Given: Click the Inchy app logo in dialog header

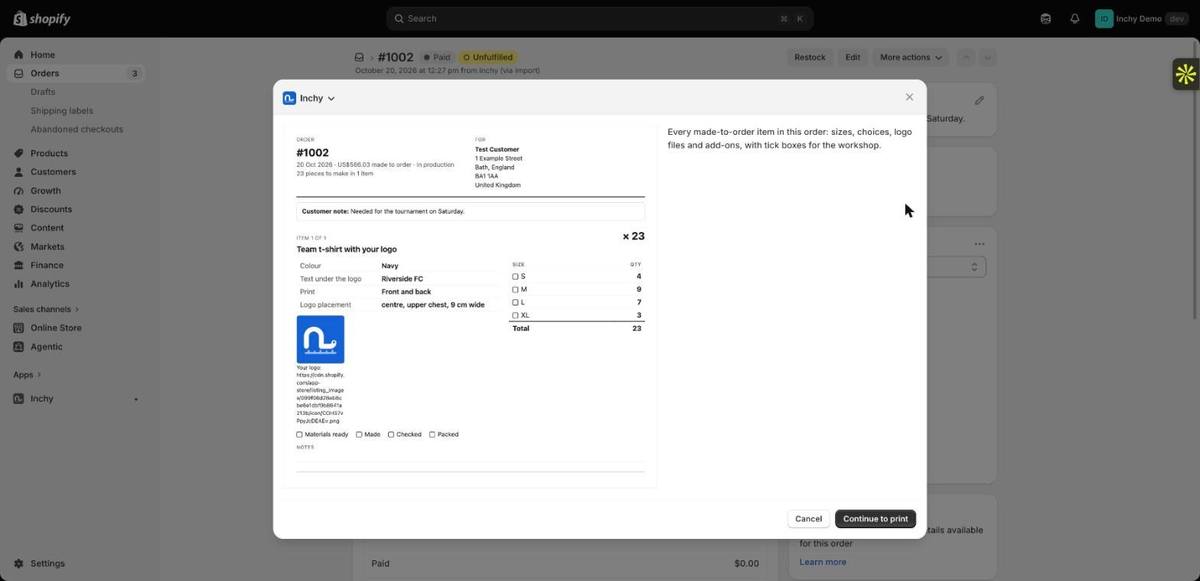Looking at the screenshot, I should pos(289,98).
